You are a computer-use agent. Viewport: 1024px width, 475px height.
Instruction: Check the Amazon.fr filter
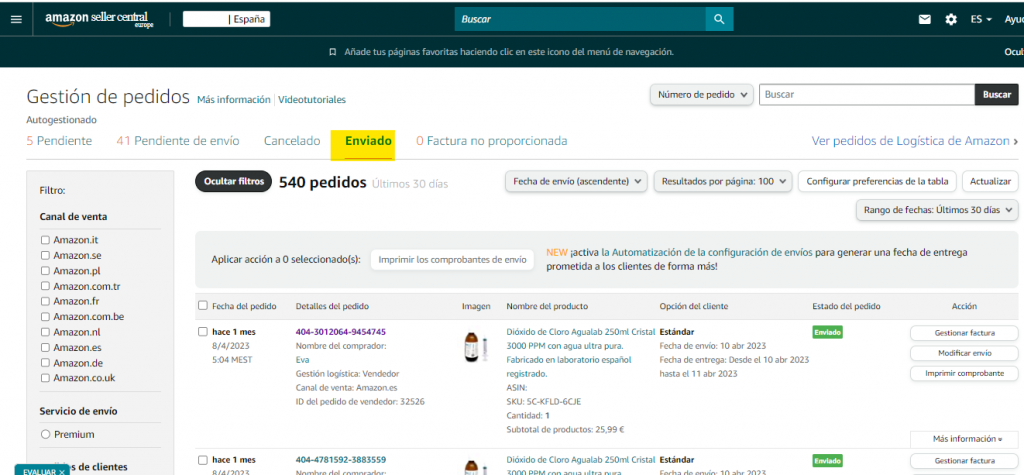tap(45, 301)
